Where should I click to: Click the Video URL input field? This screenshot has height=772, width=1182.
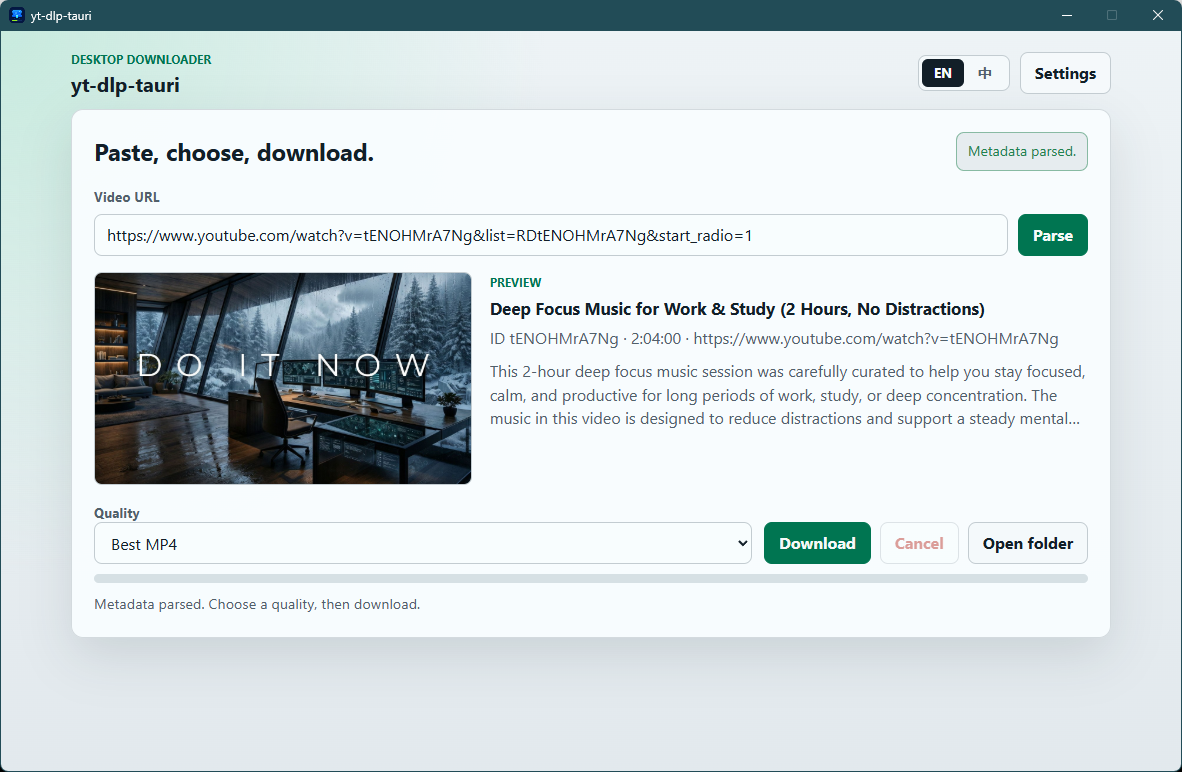tap(550, 235)
